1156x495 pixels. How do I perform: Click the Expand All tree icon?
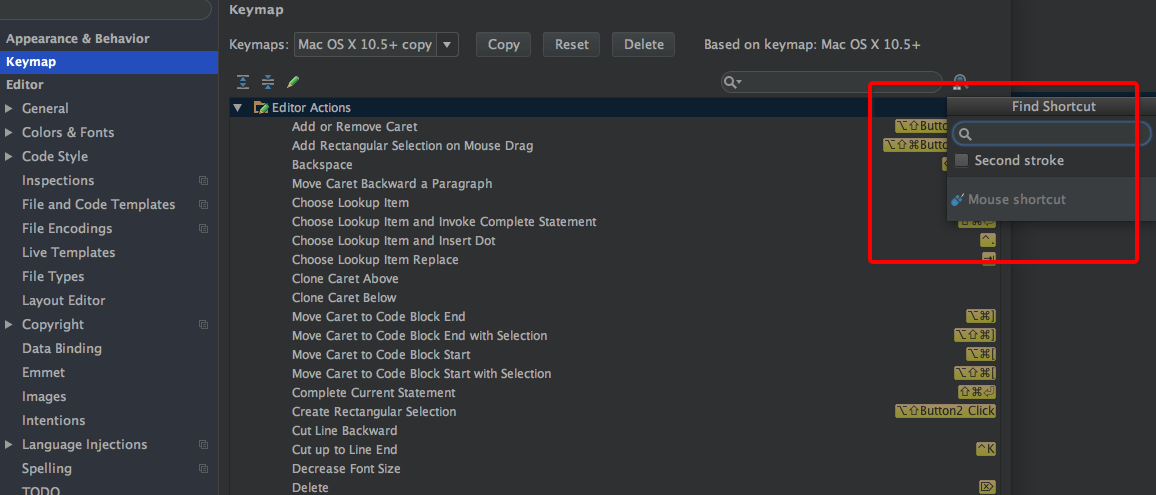(x=243, y=82)
